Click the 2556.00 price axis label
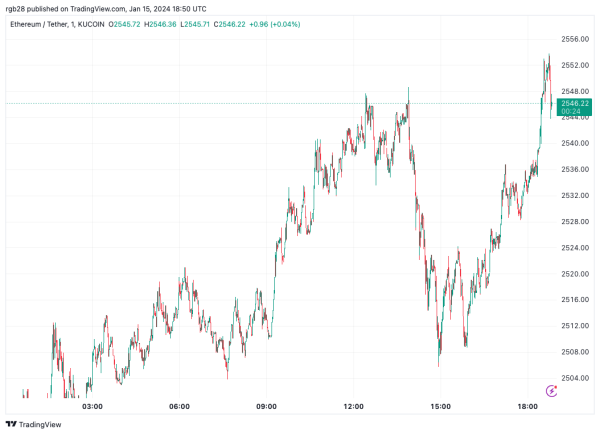The width and height of the screenshot is (600, 434). tap(575, 39)
